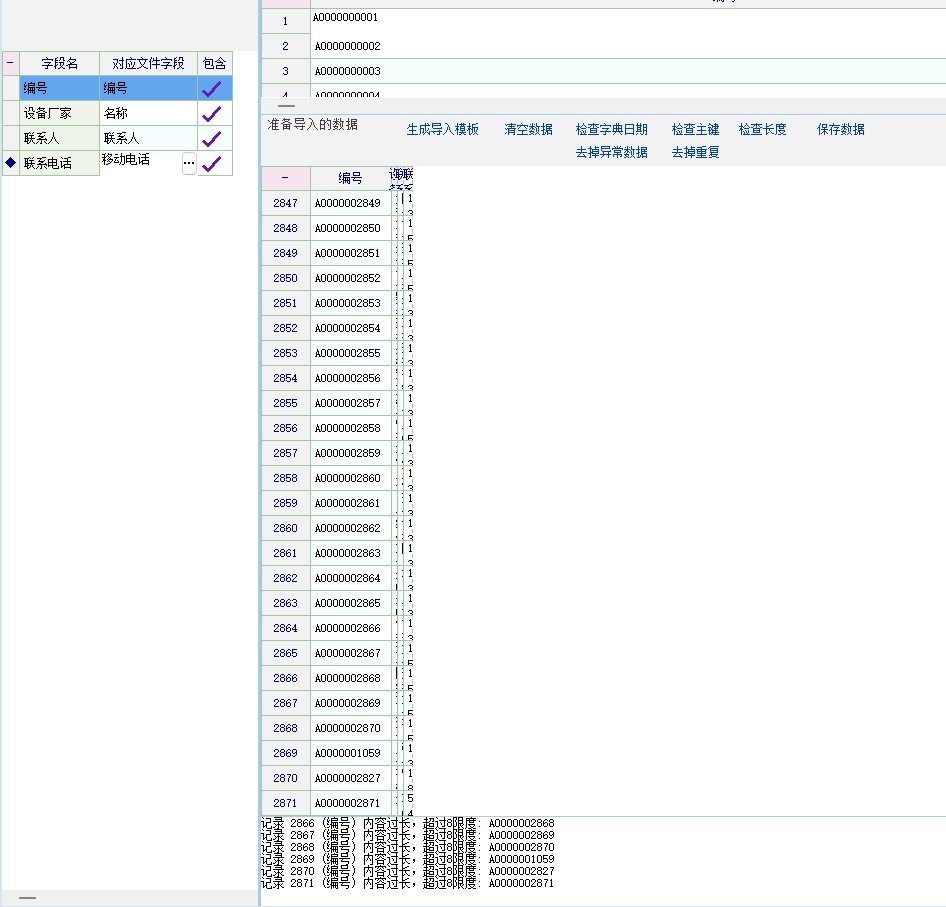Toggle the 包含 checkmark for 编号

click(212, 88)
